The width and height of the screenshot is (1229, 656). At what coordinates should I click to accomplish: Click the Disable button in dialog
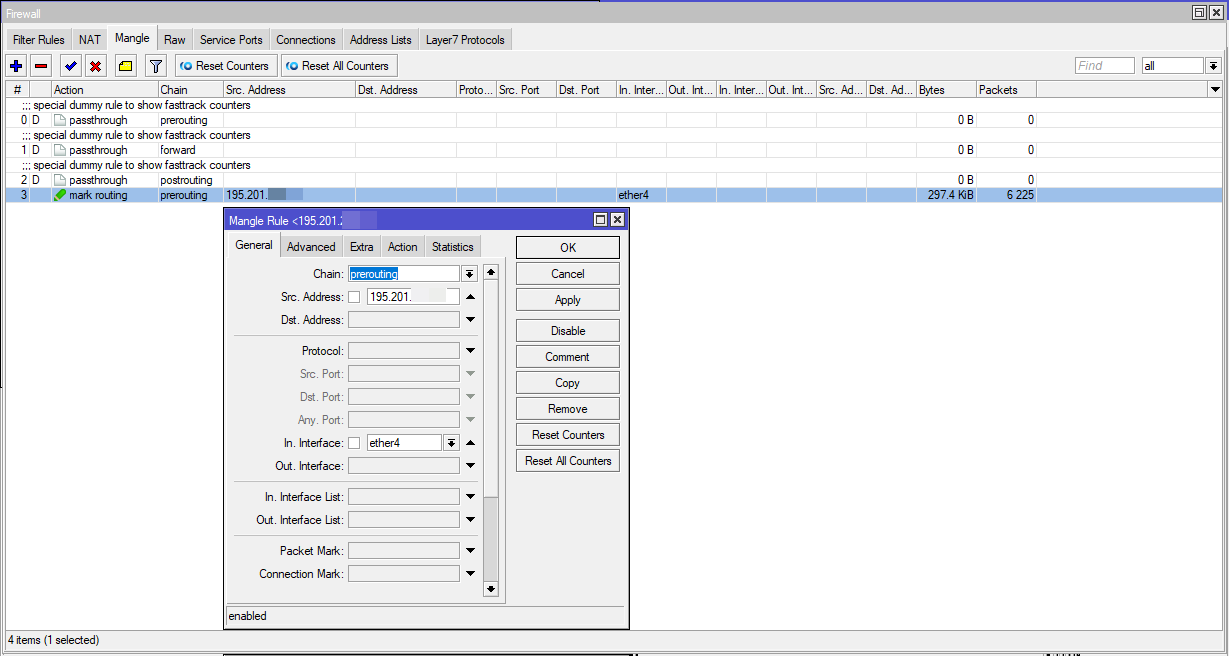click(568, 331)
